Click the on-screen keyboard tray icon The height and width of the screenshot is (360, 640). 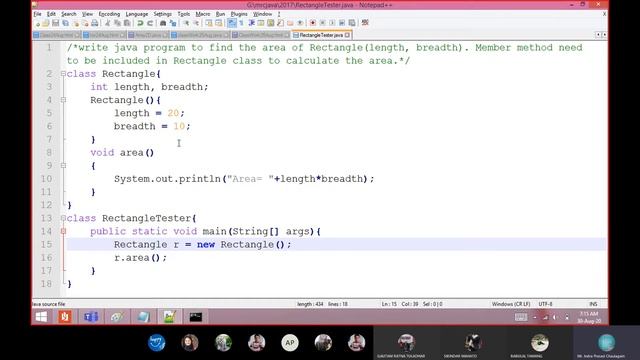click(521, 317)
